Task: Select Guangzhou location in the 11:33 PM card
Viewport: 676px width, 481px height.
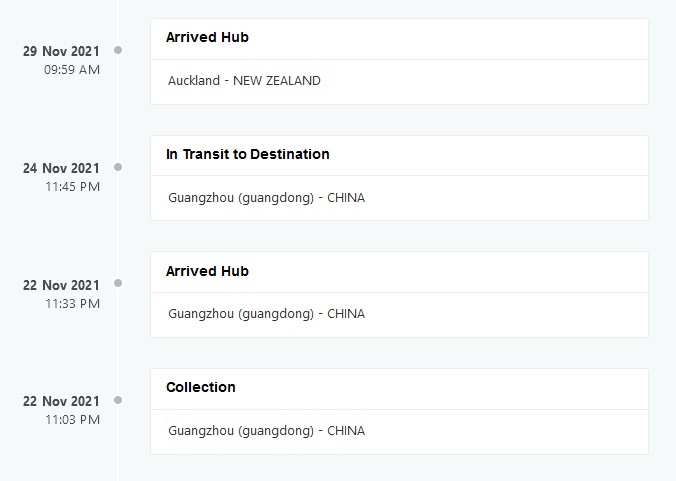Action: 266,314
